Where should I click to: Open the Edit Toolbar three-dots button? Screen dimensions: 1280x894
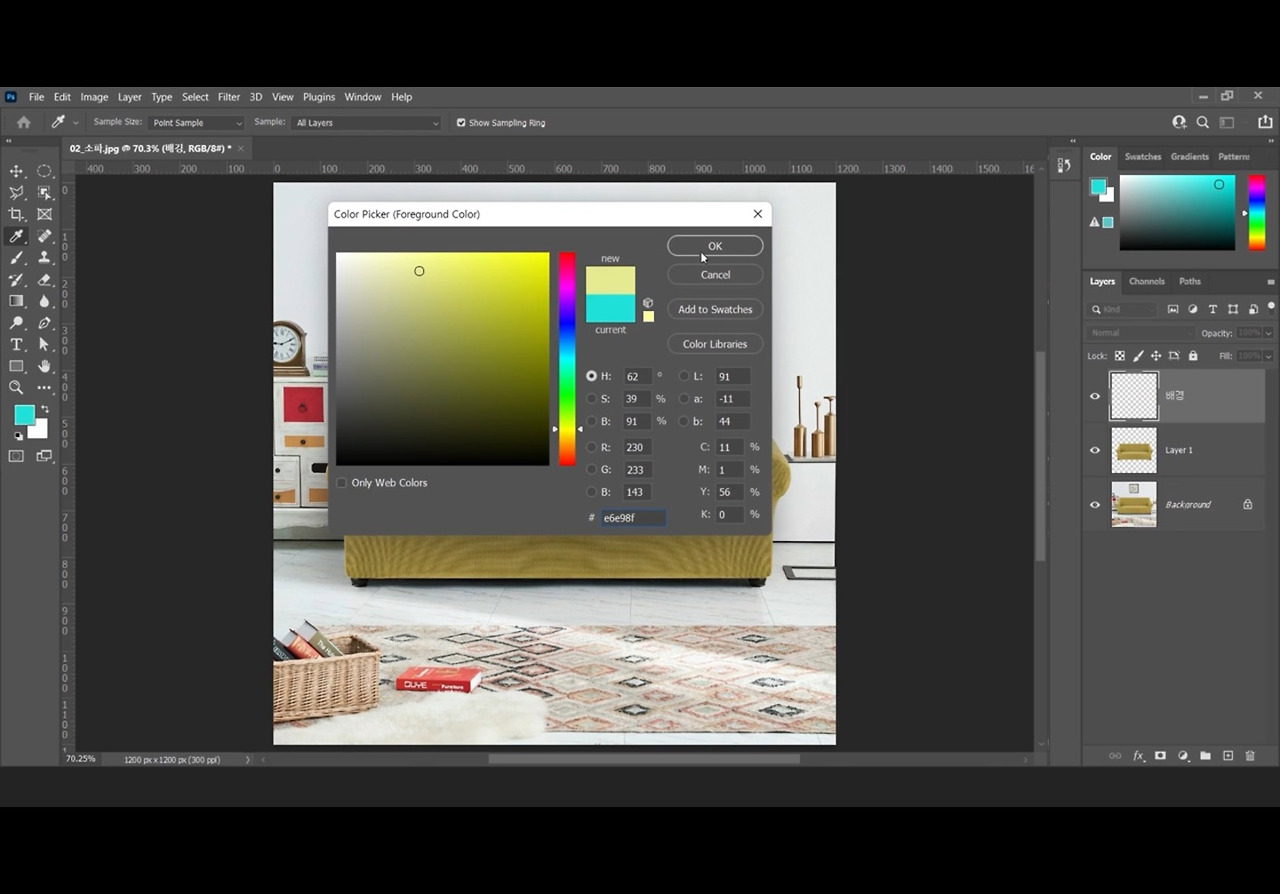coord(45,388)
